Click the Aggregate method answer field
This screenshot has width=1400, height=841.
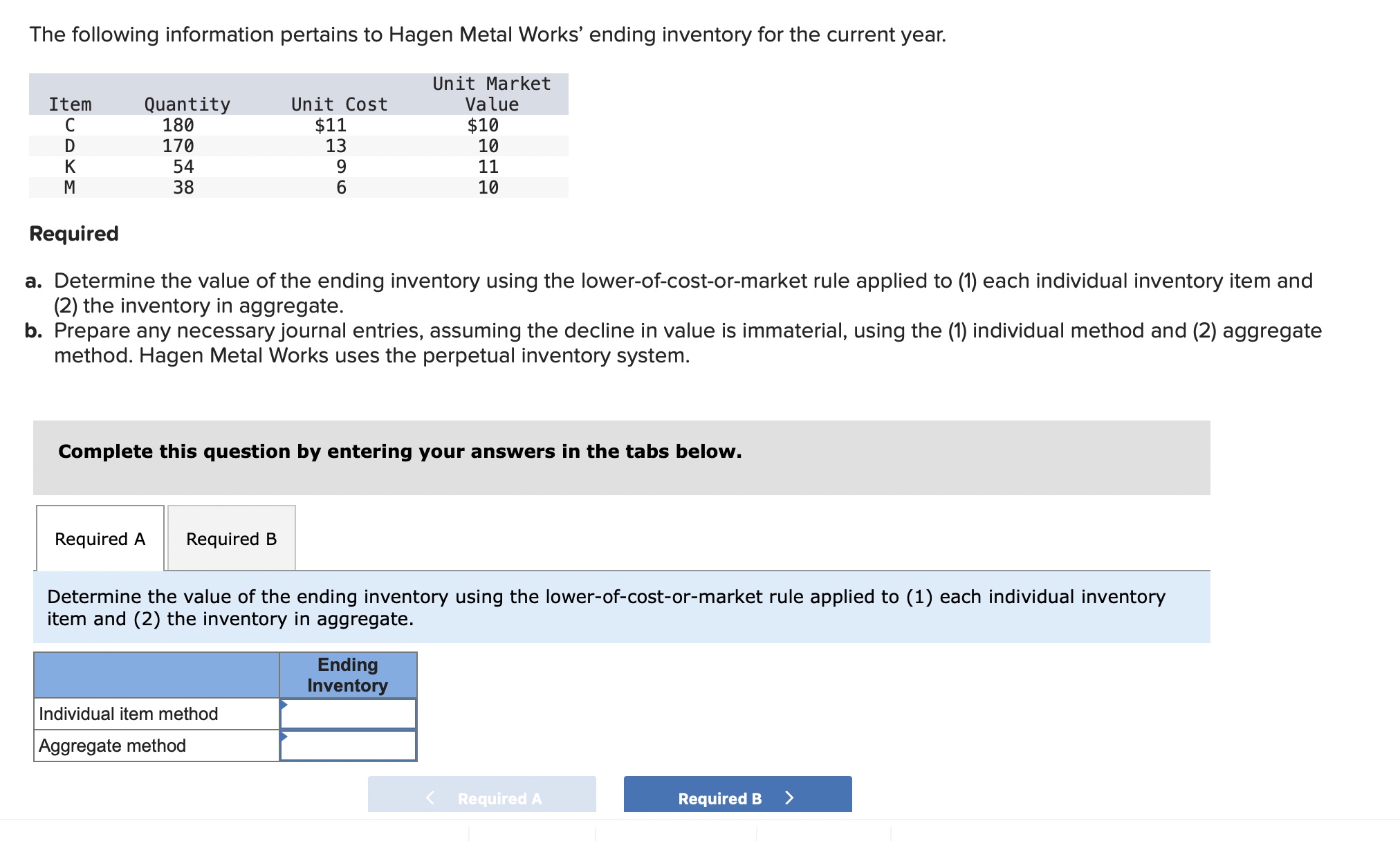point(348,746)
